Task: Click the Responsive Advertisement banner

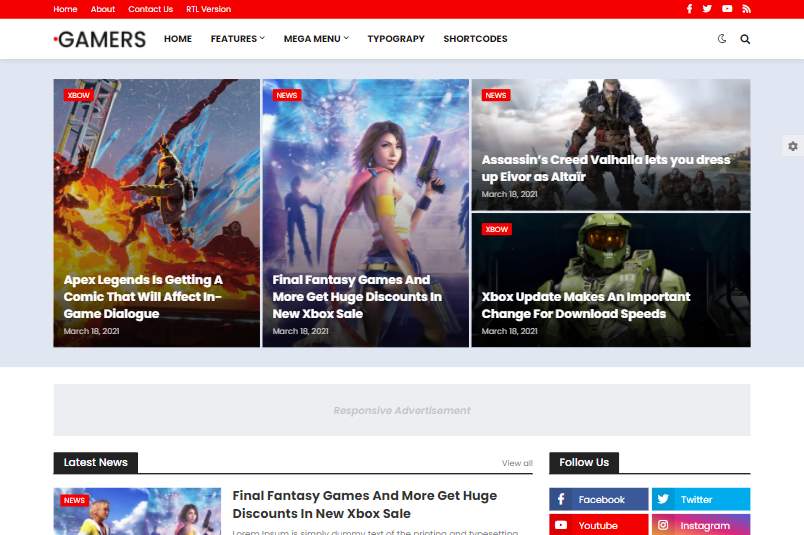Action: (x=402, y=410)
